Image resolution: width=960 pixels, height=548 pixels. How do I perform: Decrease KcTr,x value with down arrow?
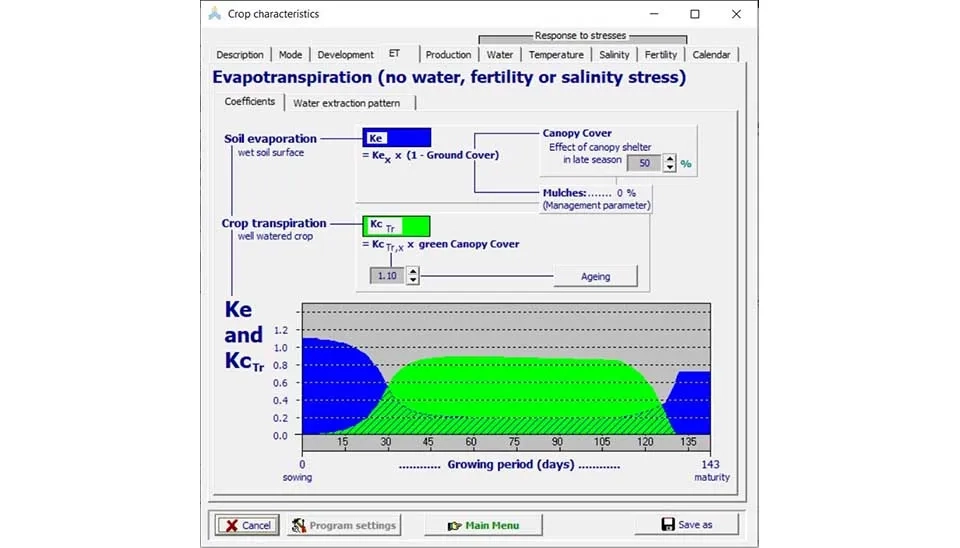click(413, 280)
